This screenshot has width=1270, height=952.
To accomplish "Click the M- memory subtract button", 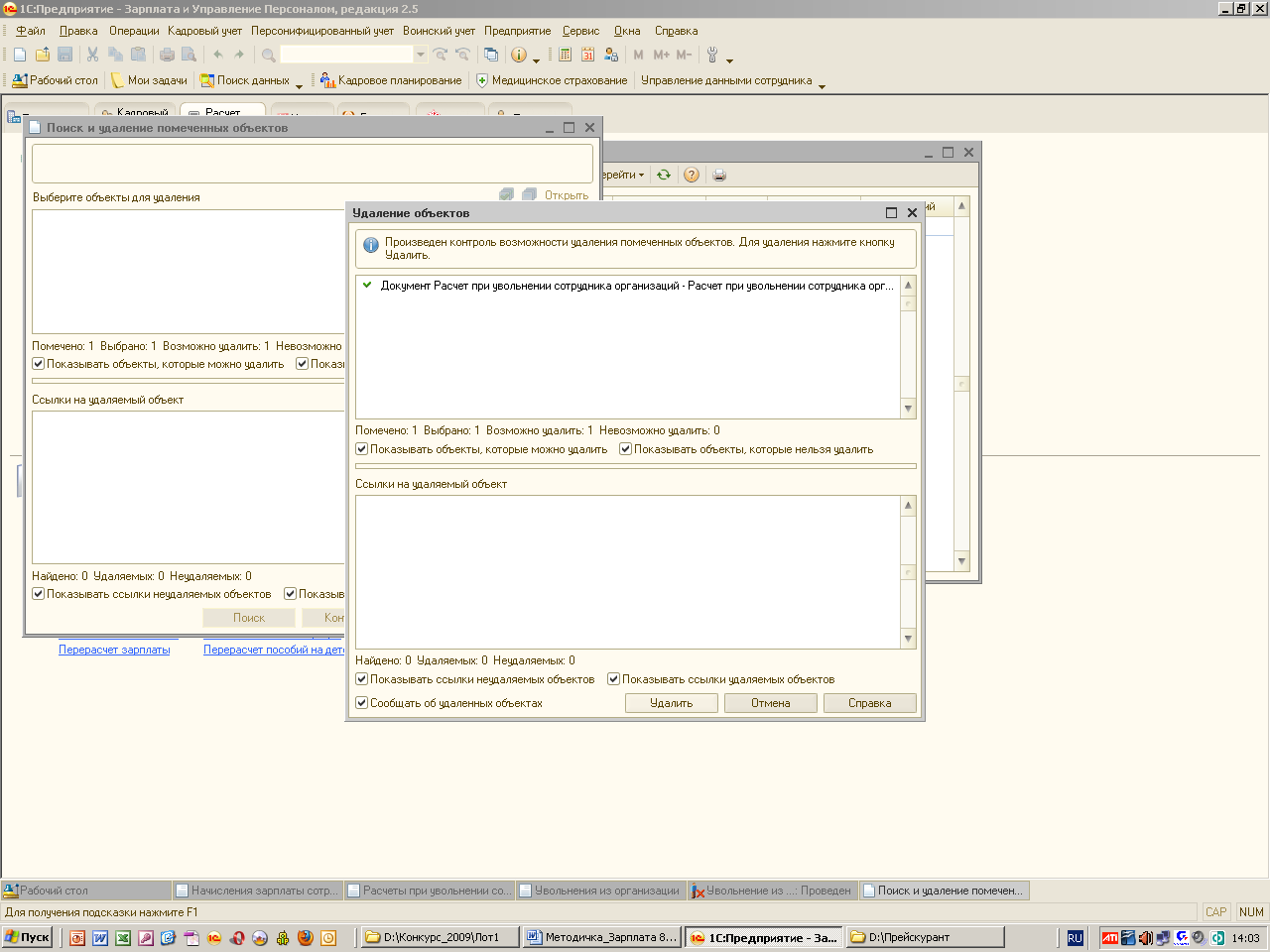I will coord(684,55).
